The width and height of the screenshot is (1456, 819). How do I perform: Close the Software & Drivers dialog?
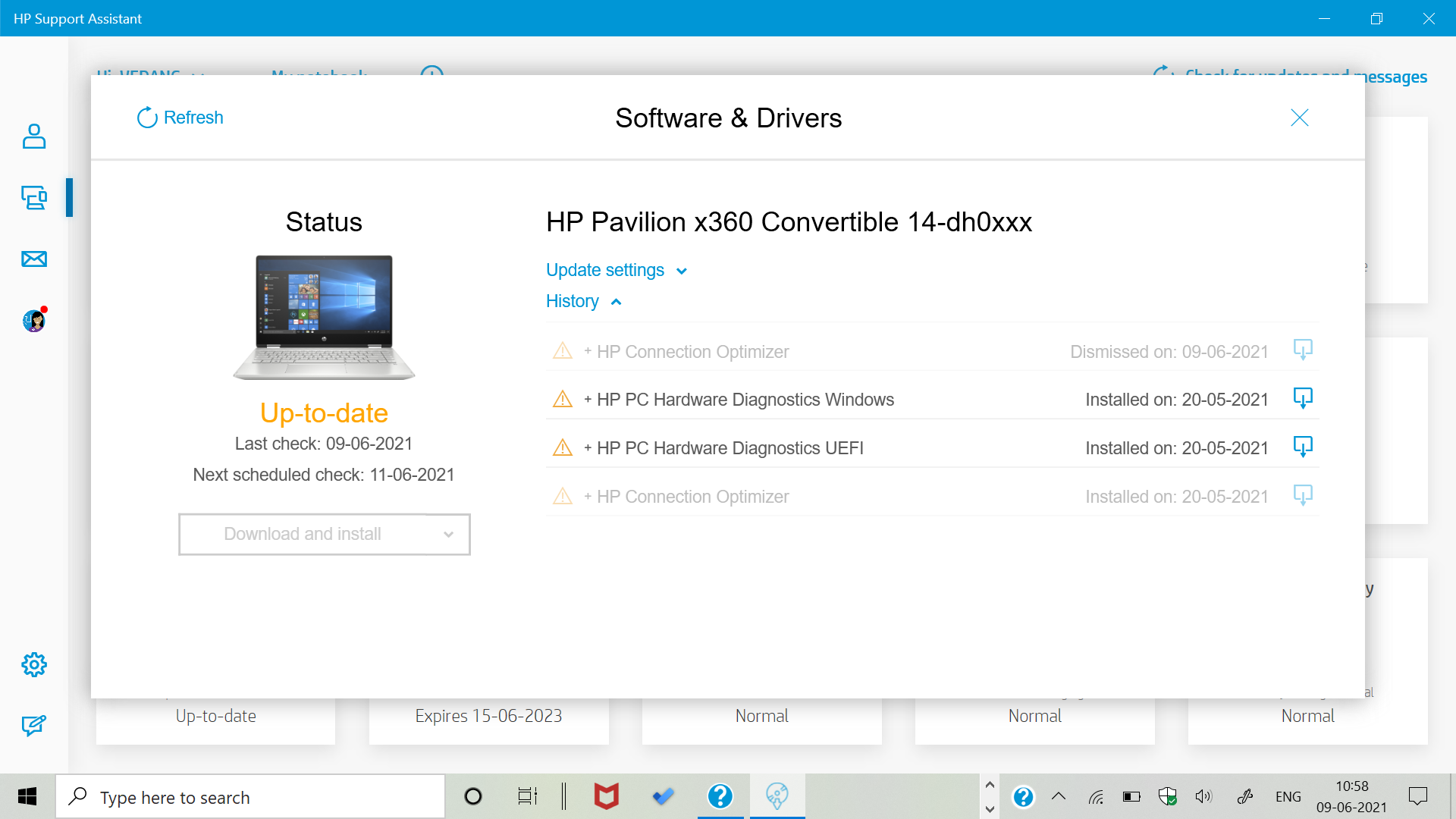click(1299, 118)
